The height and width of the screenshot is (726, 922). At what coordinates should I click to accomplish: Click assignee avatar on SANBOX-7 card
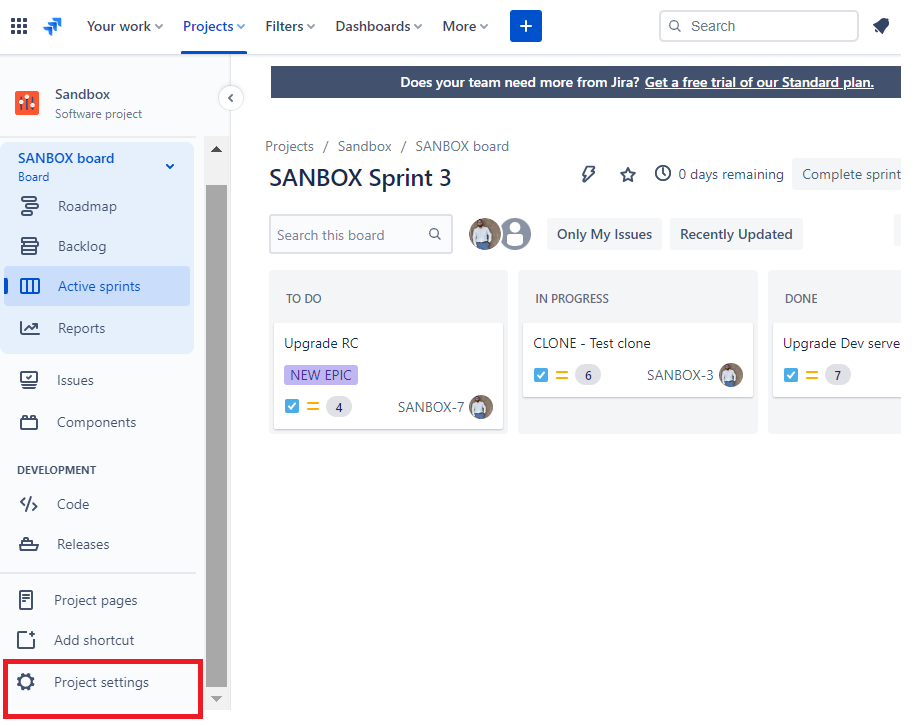click(x=481, y=407)
